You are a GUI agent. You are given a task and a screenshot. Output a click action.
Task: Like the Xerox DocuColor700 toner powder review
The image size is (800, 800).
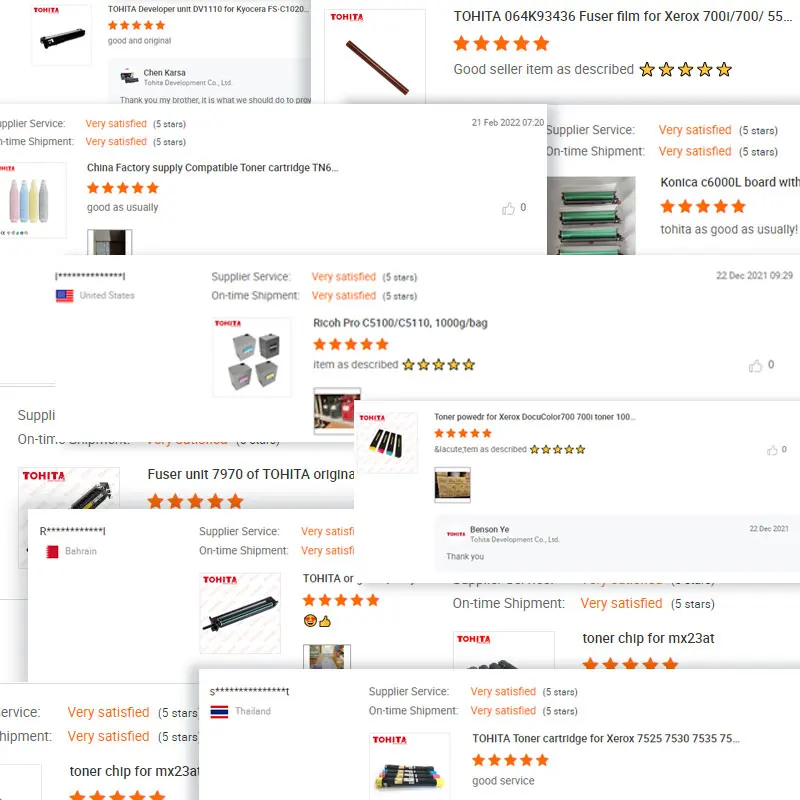coord(772,450)
